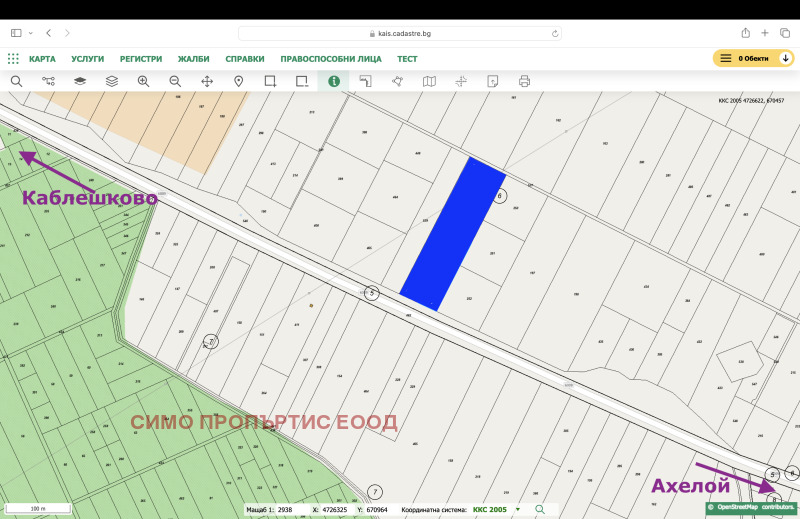Click the zoom out magnifier tool
Image resolution: width=800 pixels, height=519 pixels.
[175, 81]
